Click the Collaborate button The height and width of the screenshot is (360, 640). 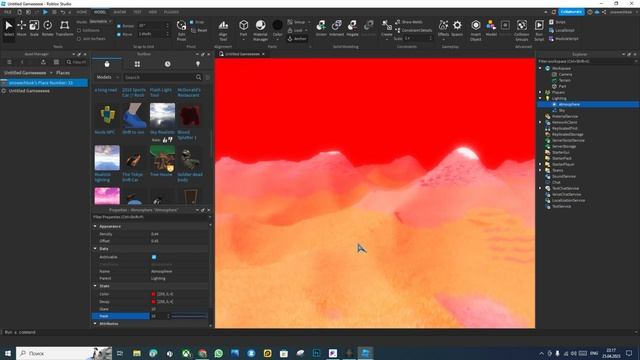(x=571, y=12)
